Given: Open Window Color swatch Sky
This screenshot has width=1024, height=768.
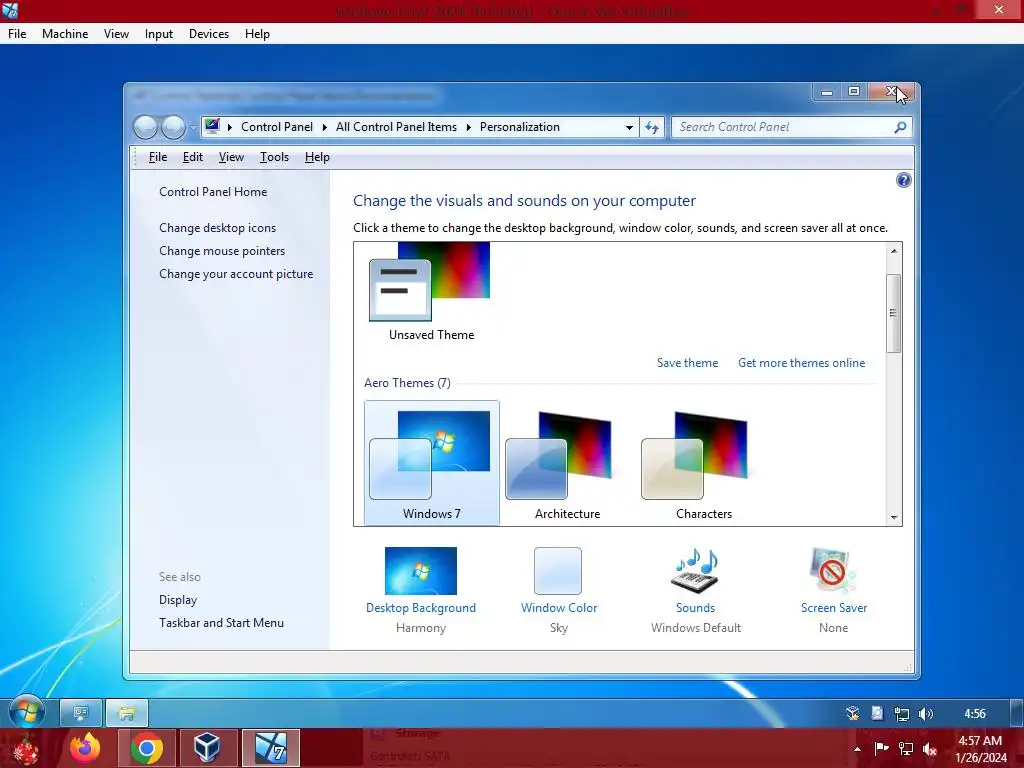Looking at the screenshot, I should coord(558,571).
